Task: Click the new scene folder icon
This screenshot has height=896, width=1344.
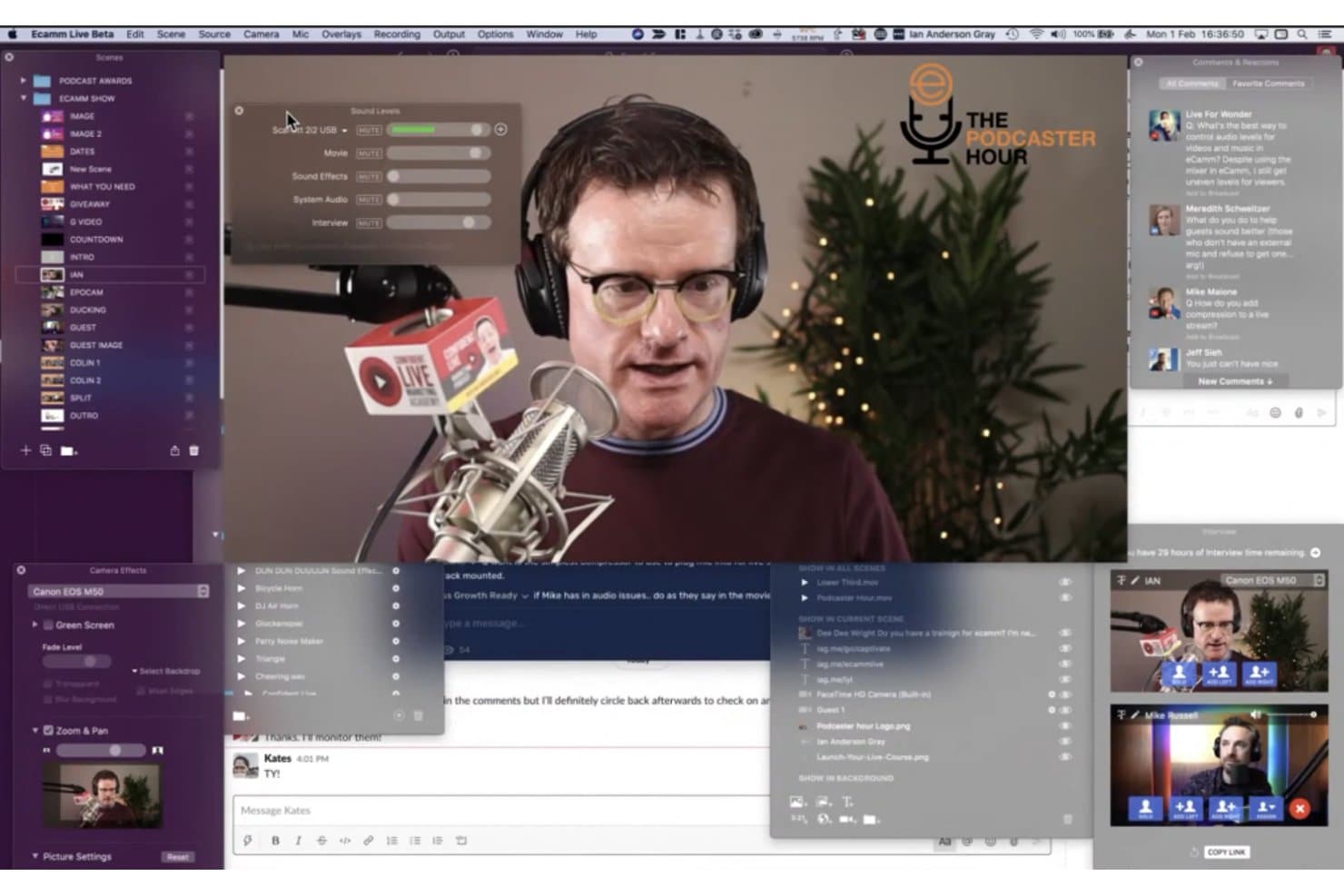Action: tap(69, 450)
